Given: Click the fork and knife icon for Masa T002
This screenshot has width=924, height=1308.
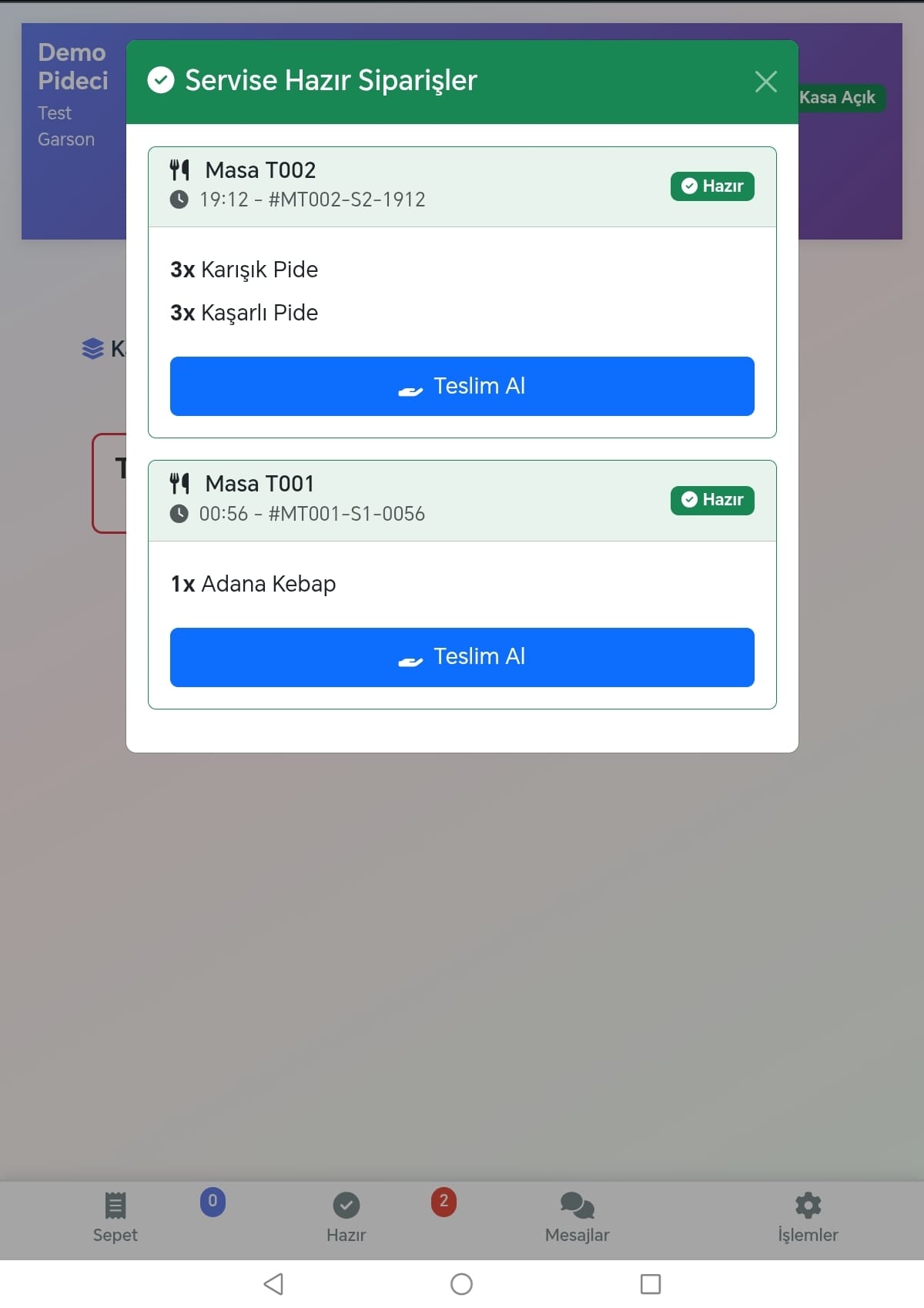Looking at the screenshot, I should [180, 169].
